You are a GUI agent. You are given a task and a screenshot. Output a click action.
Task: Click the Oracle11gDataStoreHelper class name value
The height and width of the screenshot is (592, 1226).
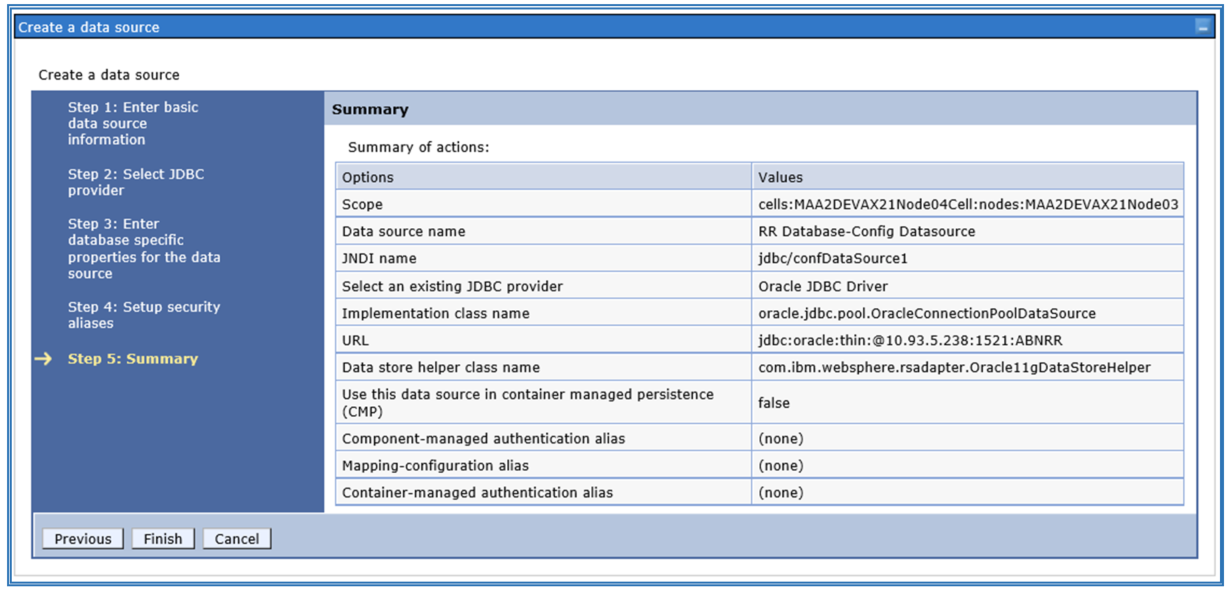pos(954,367)
